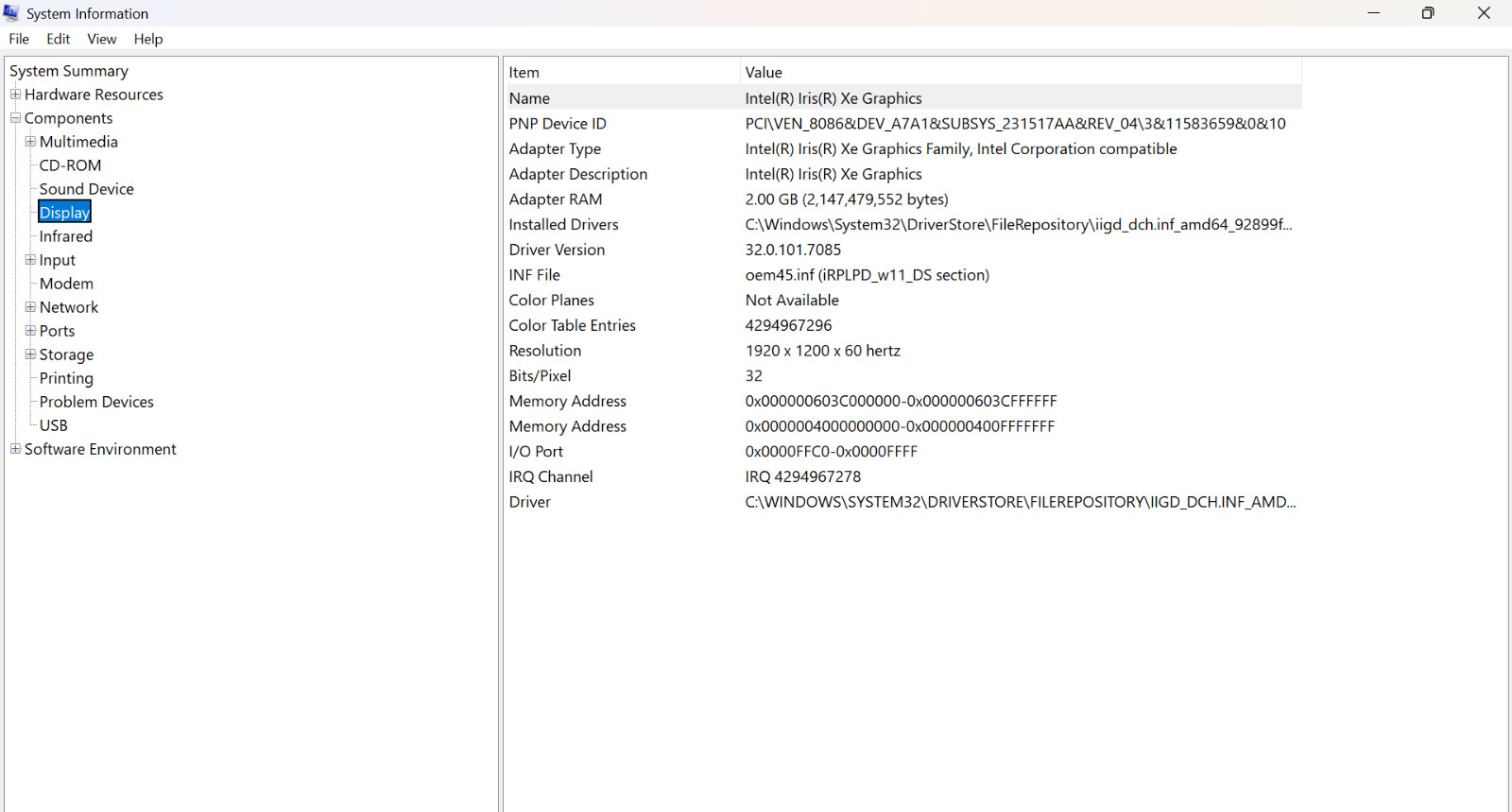This screenshot has width=1512, height=812.
Task: Expand the Network category
Action: (x=30, y=307)
